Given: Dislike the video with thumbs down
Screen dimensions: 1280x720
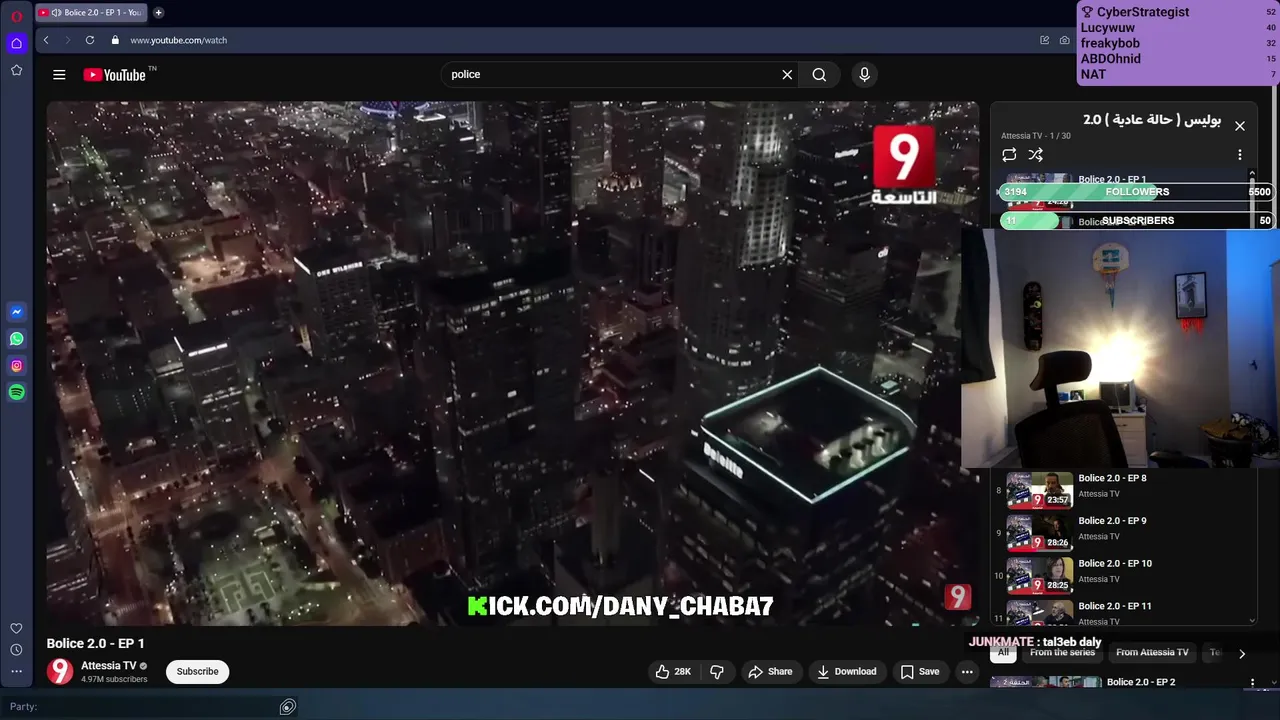Looking at the screenshot, I should click(x=717, y=672).
